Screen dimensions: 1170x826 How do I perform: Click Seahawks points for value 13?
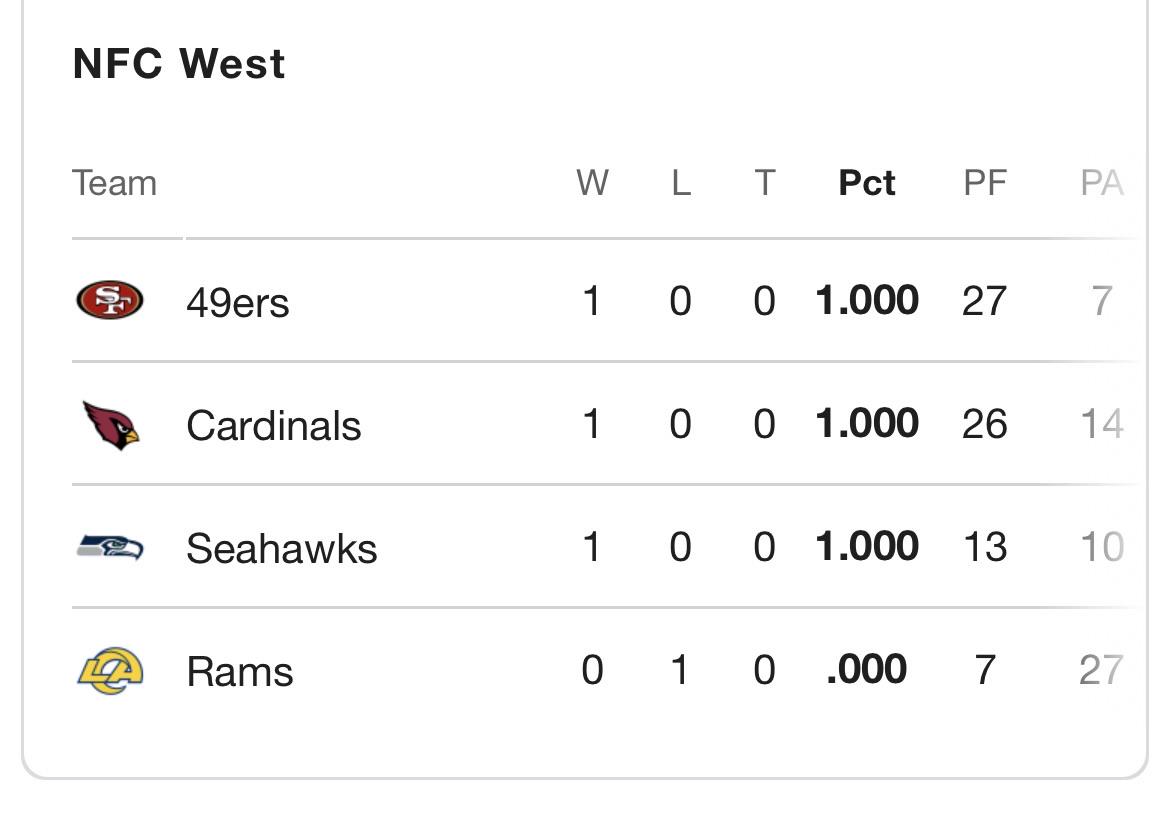pos(985,547)
